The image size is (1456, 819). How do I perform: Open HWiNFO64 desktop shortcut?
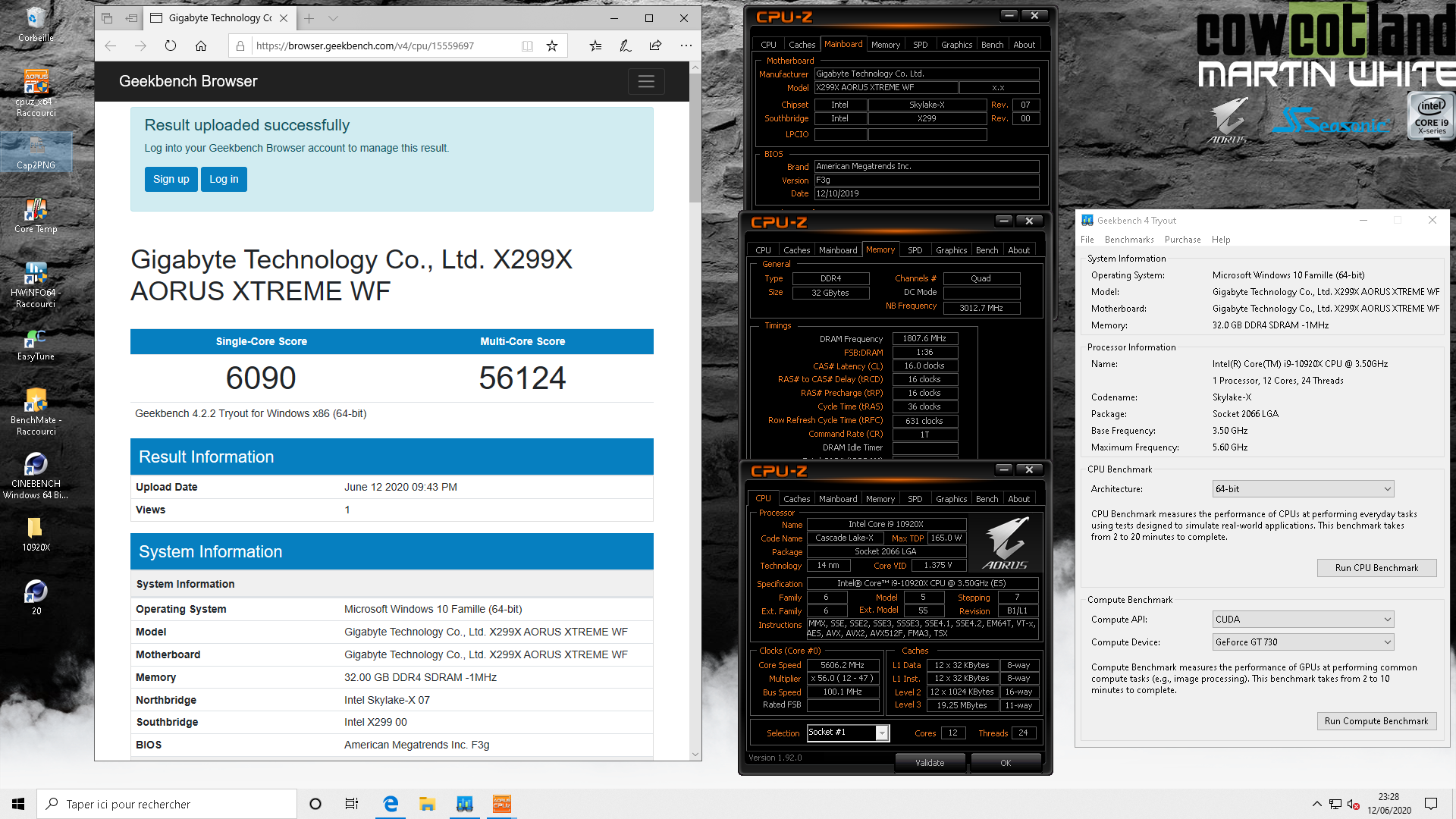[36, 285]
